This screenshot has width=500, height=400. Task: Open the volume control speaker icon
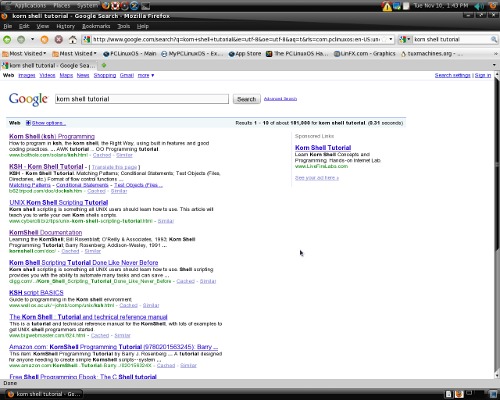tap(479, 6)
